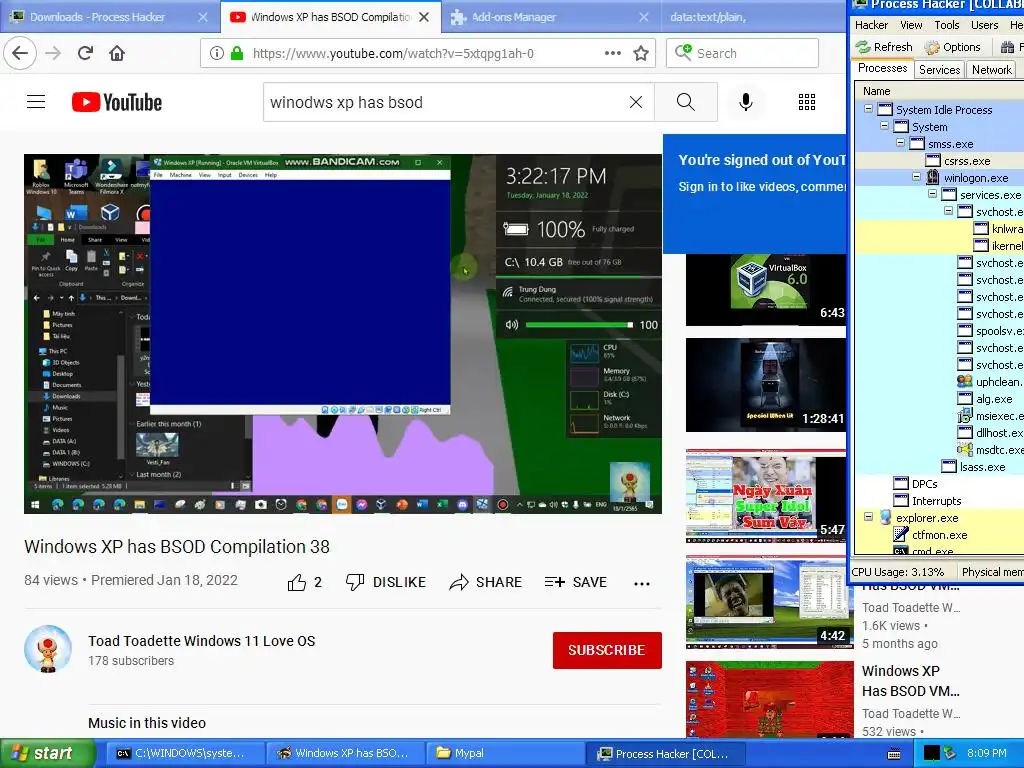The width and height of the screenshot is (1024, 768).
Task: Collapse first svchost.exe tree node
Action: (948, 211)
